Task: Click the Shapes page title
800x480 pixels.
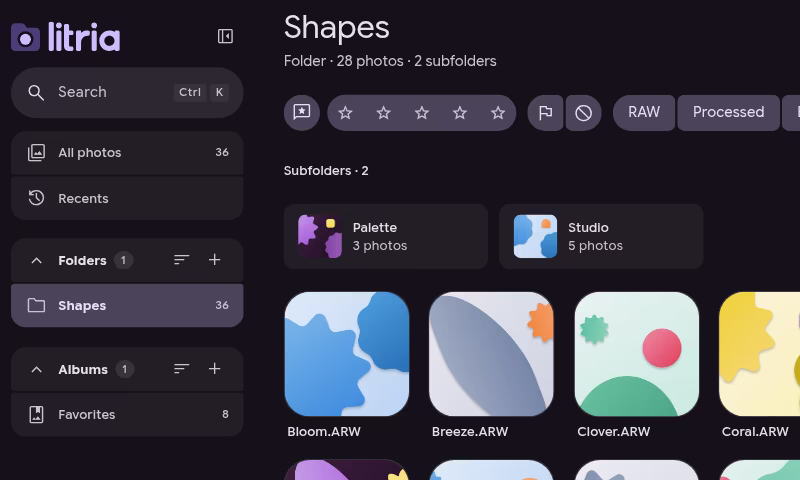Action: (x=337, y=28)
